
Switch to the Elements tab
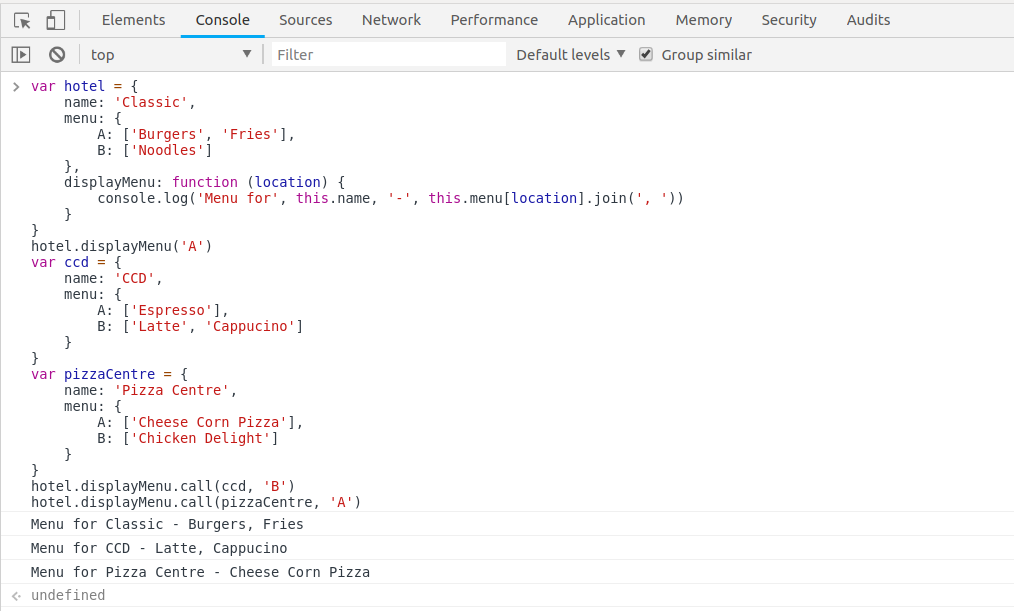tap(133, 20)
